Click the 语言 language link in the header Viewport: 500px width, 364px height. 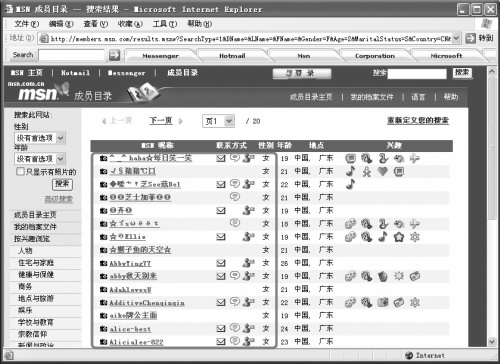click(418, 97)
